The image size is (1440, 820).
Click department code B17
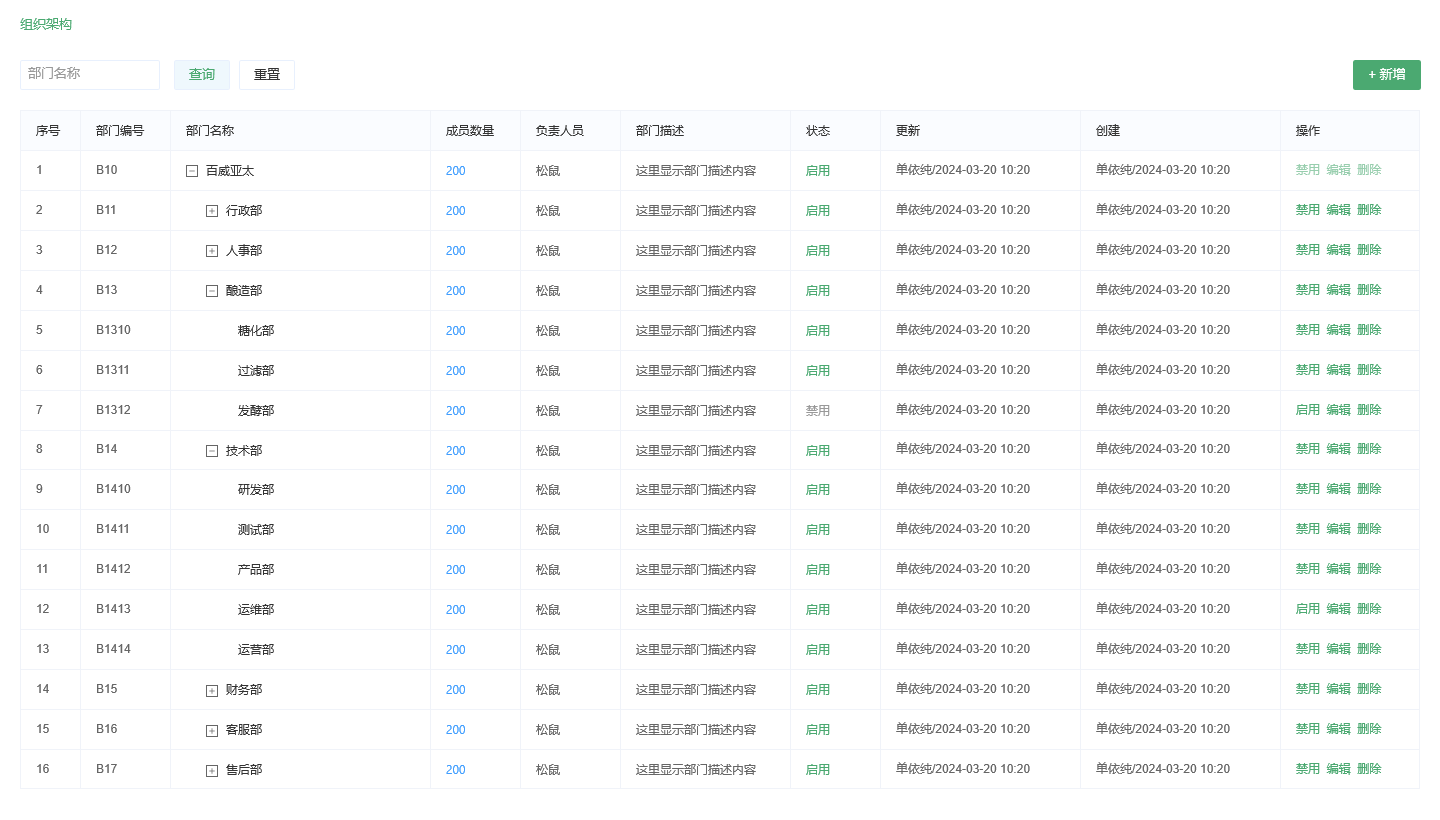pyautogui.click(x=107, y=769)
